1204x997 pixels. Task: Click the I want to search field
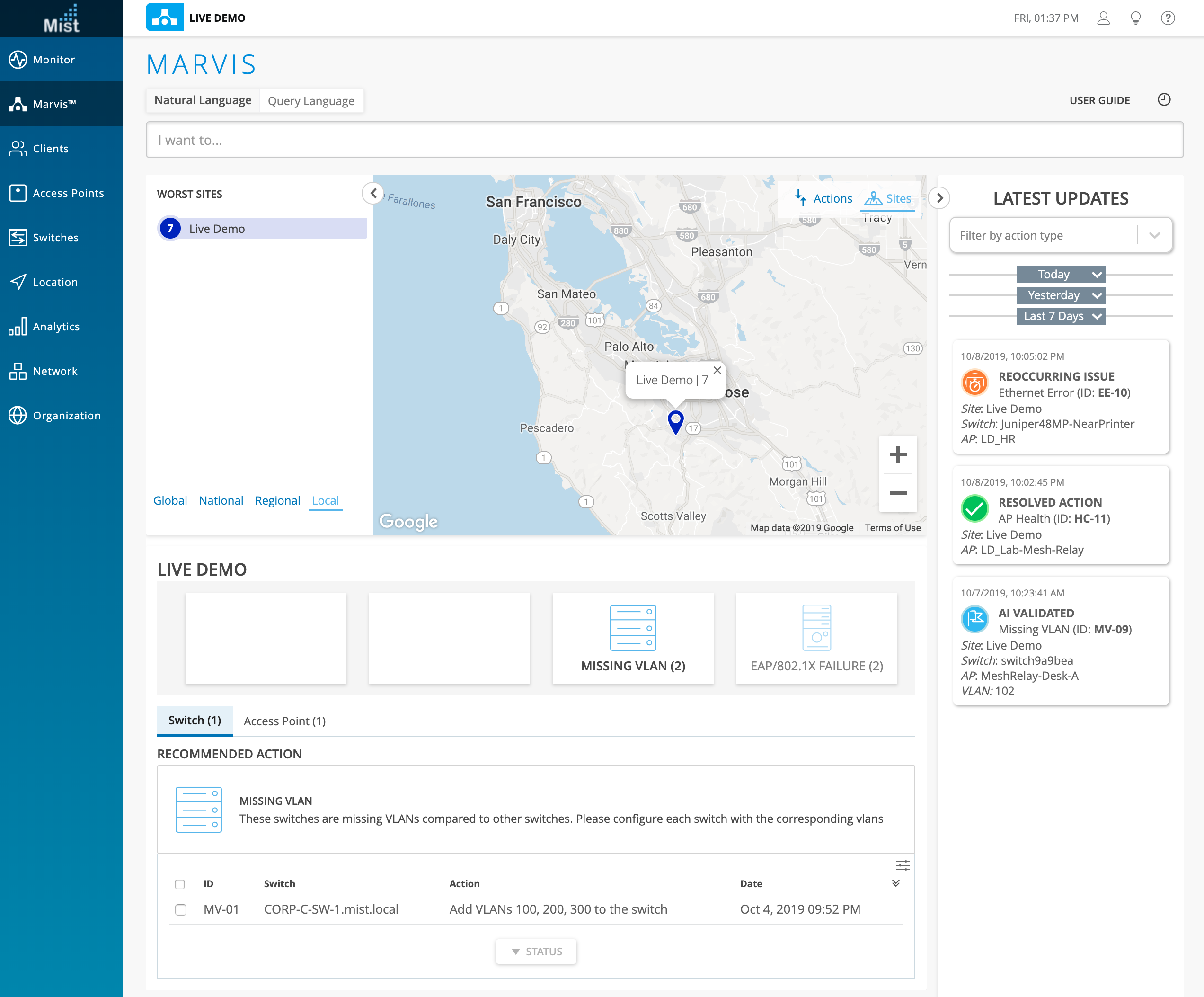coord(664,140)
